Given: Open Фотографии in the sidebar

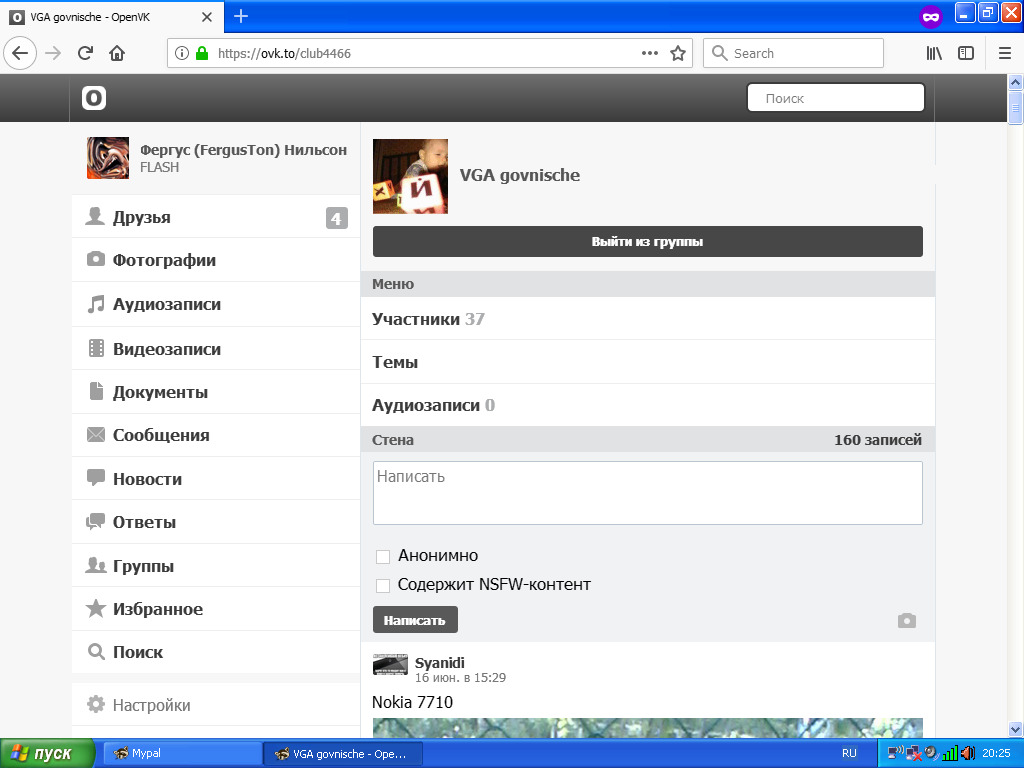Looking at the screenshot, I should 216,260.
